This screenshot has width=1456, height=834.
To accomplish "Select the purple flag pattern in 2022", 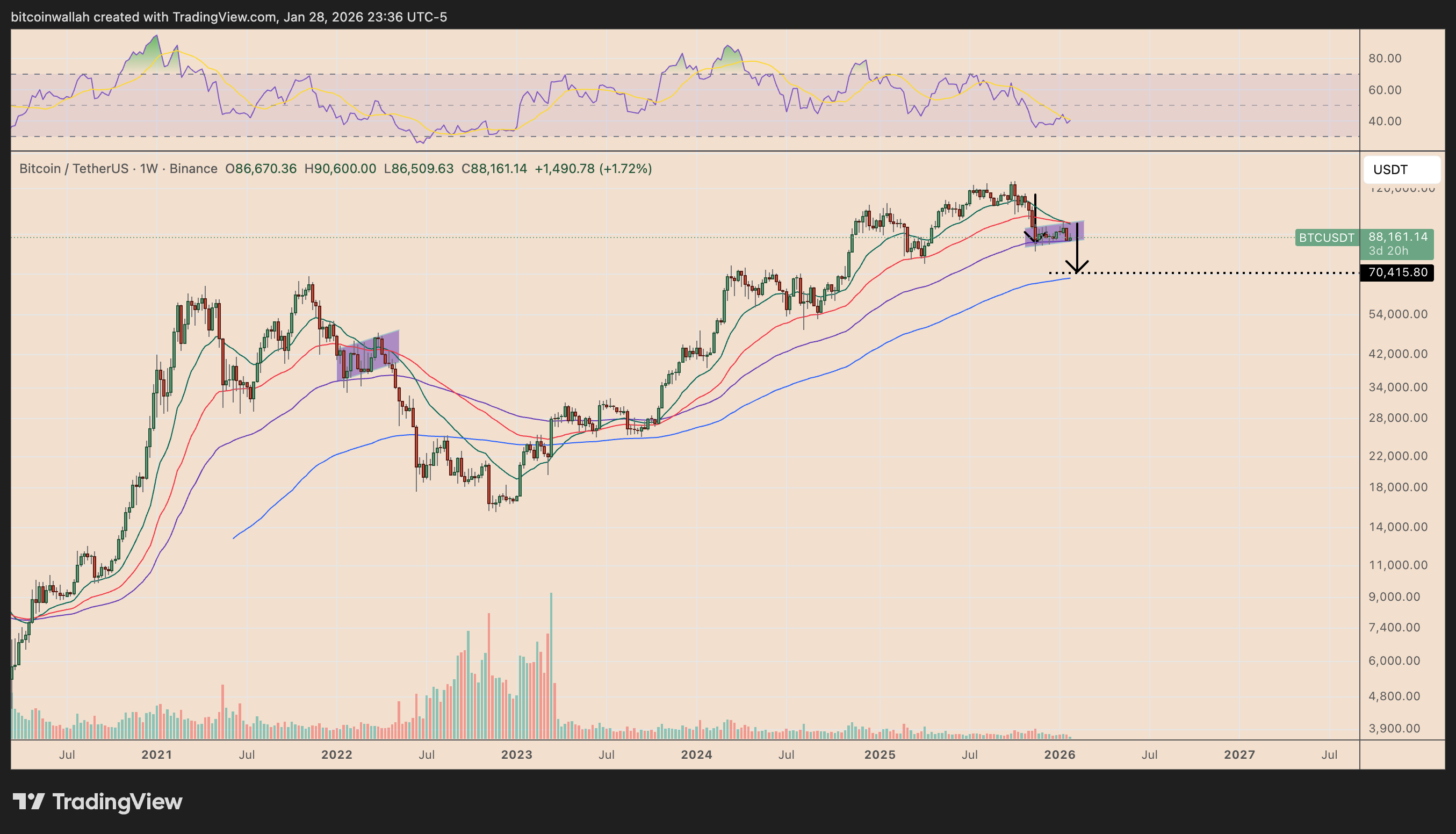I will click(367, 356).
